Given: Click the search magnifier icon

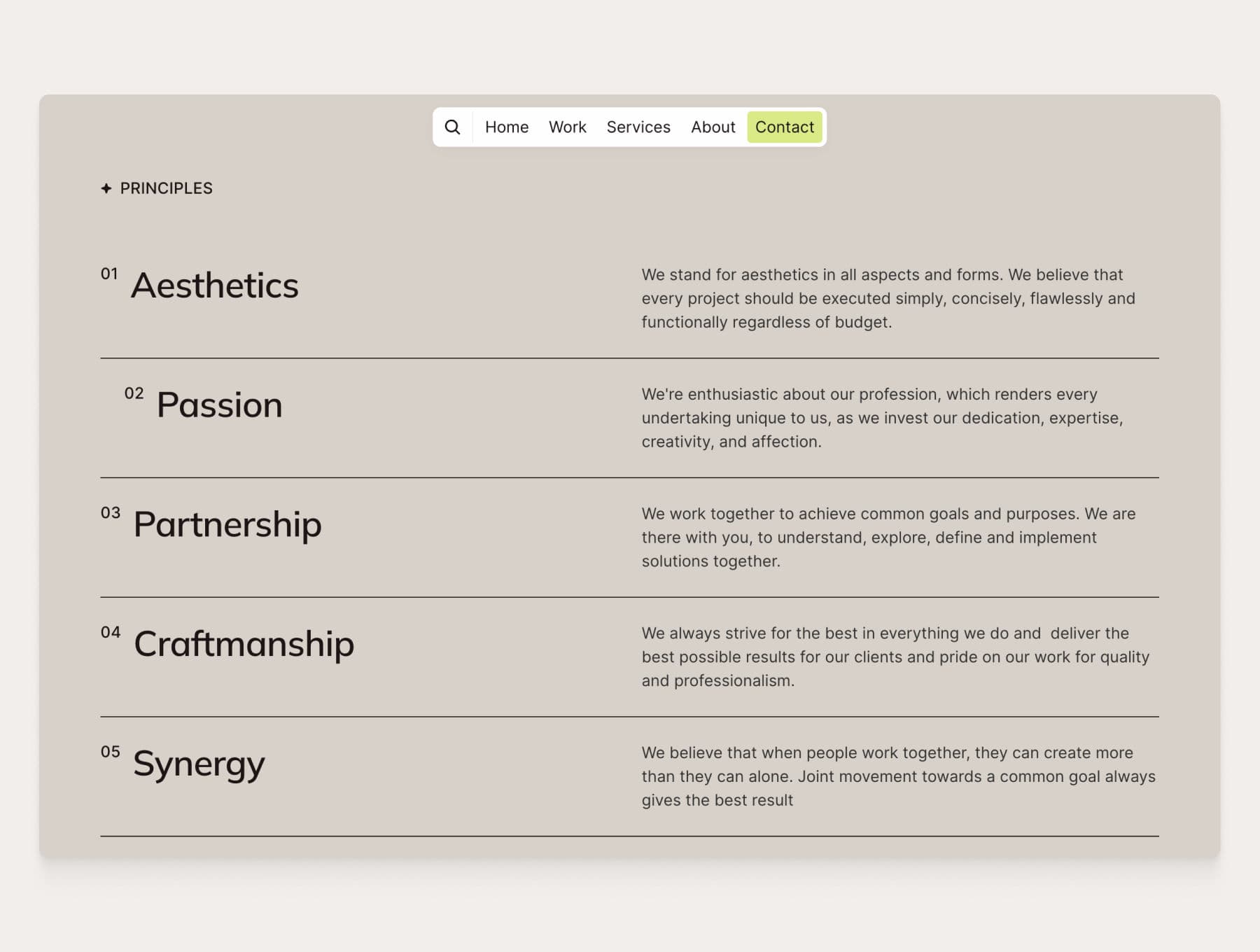Looking at the screenshot, I should tap(452, 127).
